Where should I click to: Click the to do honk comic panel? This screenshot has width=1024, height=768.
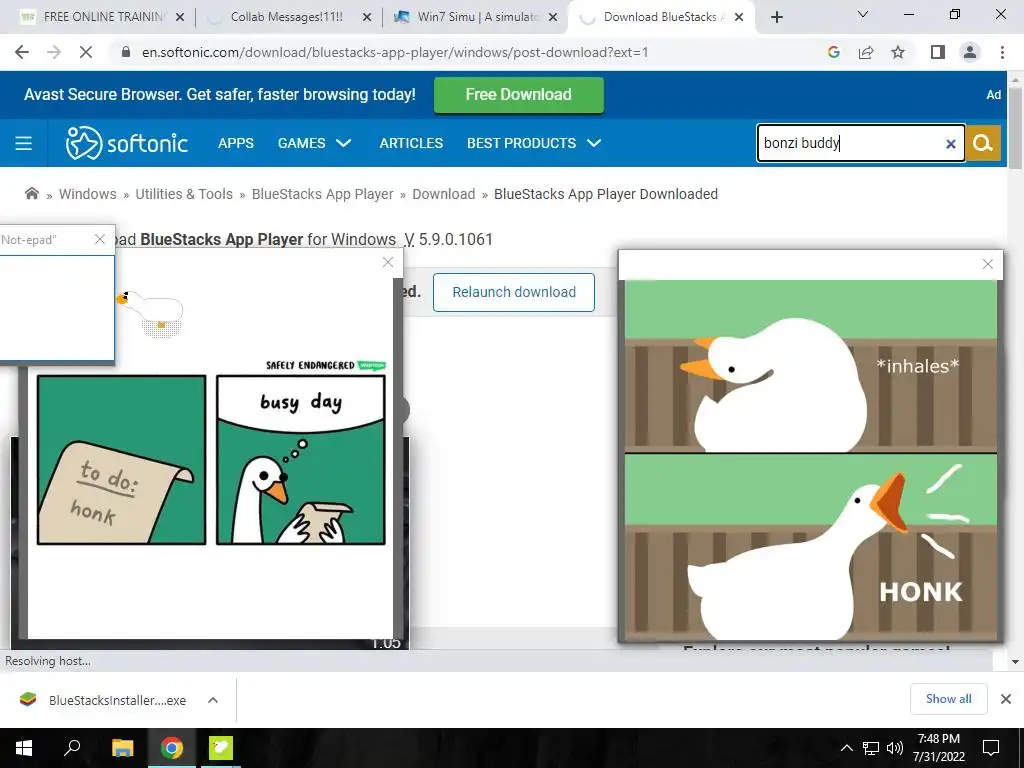(x=121, y=460)
